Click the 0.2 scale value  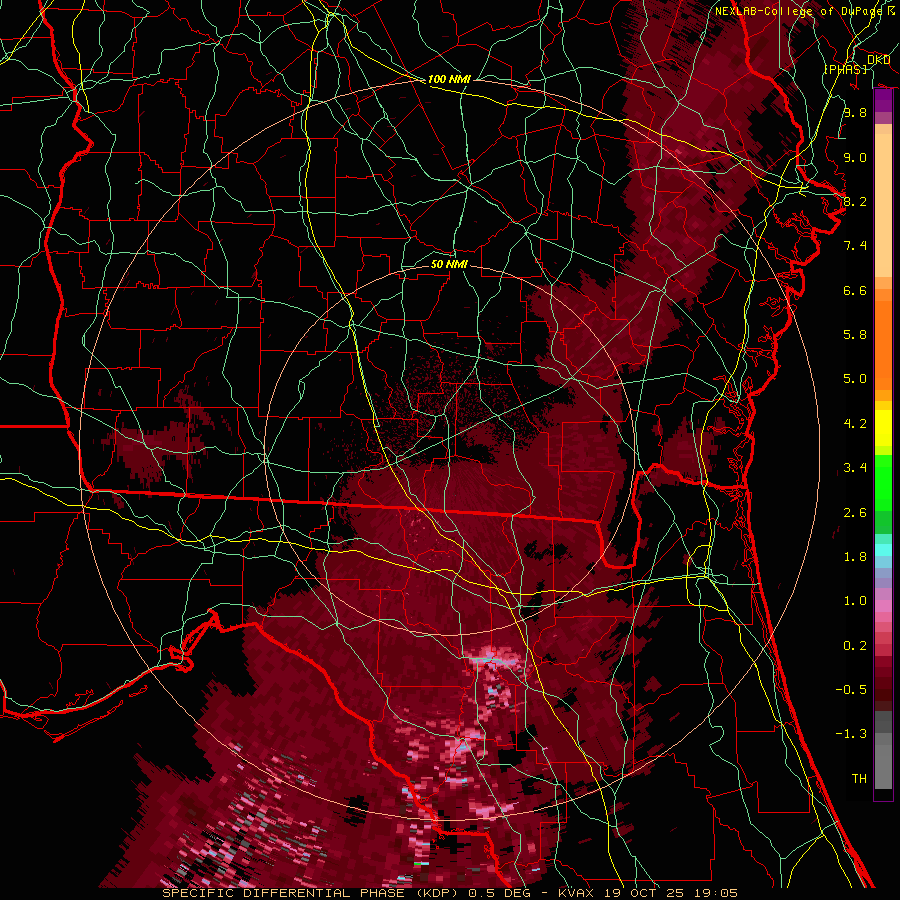855,646
